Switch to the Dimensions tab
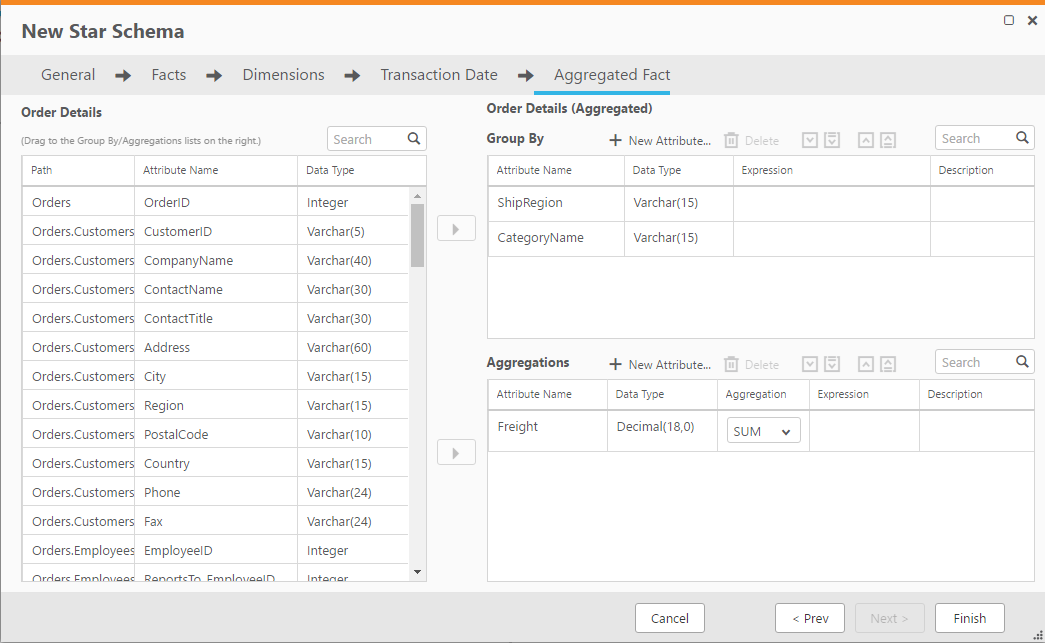This screenshot has height=643, width=1045. [x=283, y=74]
